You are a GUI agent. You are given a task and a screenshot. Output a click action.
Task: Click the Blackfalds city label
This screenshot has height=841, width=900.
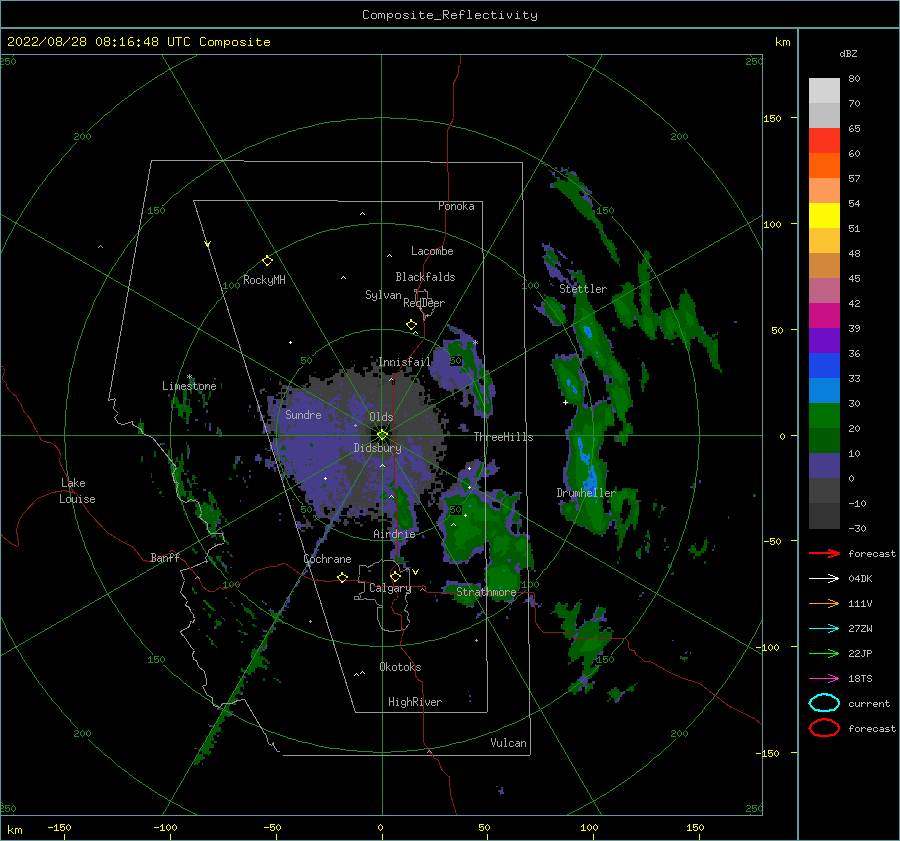pos(425,277)
